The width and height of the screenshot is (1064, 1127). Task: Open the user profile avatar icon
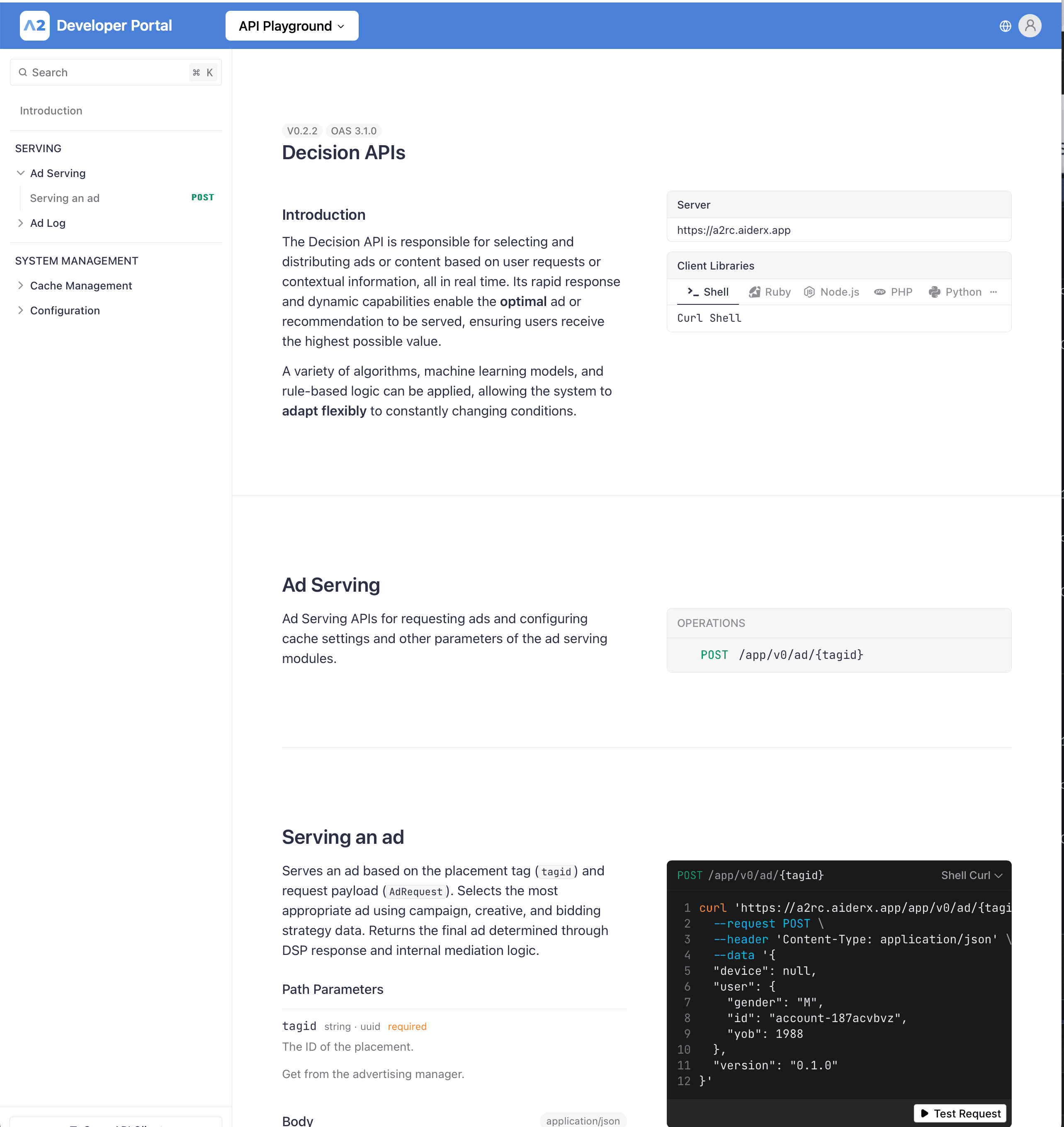[x=1030, y=26]
